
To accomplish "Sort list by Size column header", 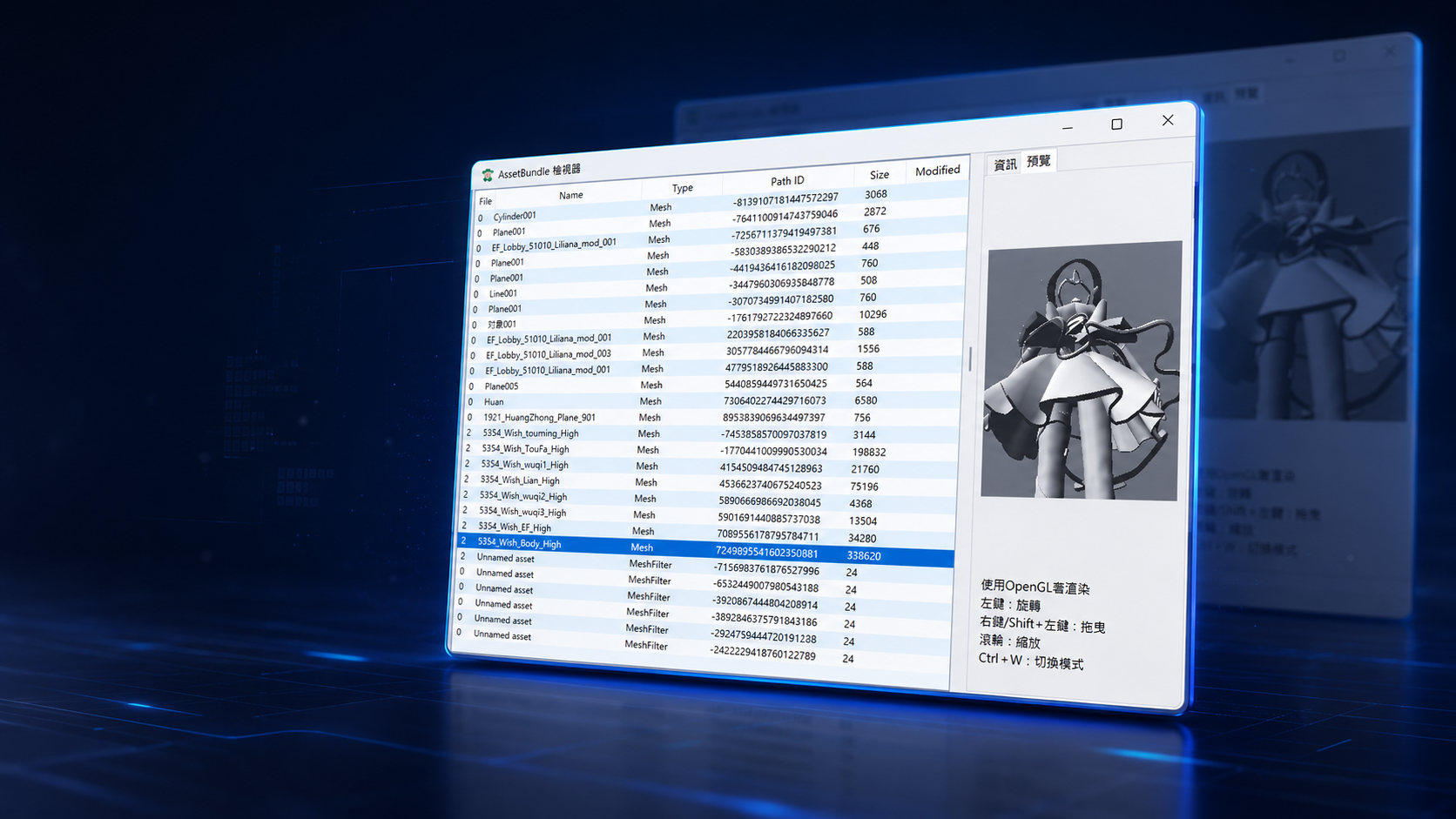I will point(880,174).
